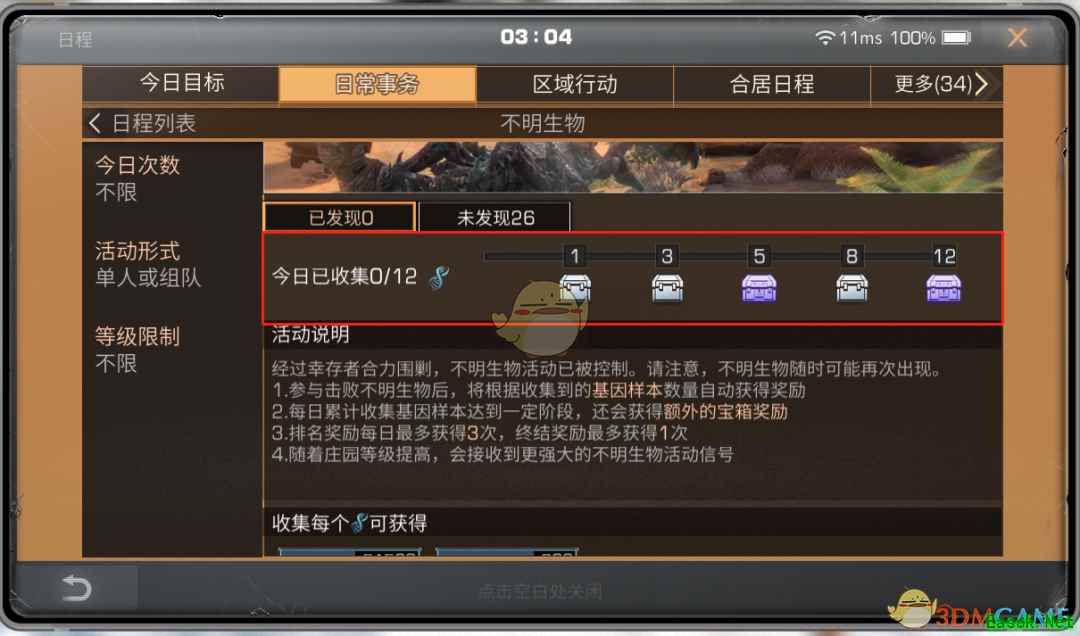1080x636 pixels.
Task: Select the 日常事务 tab
Action: coord(377,84)
